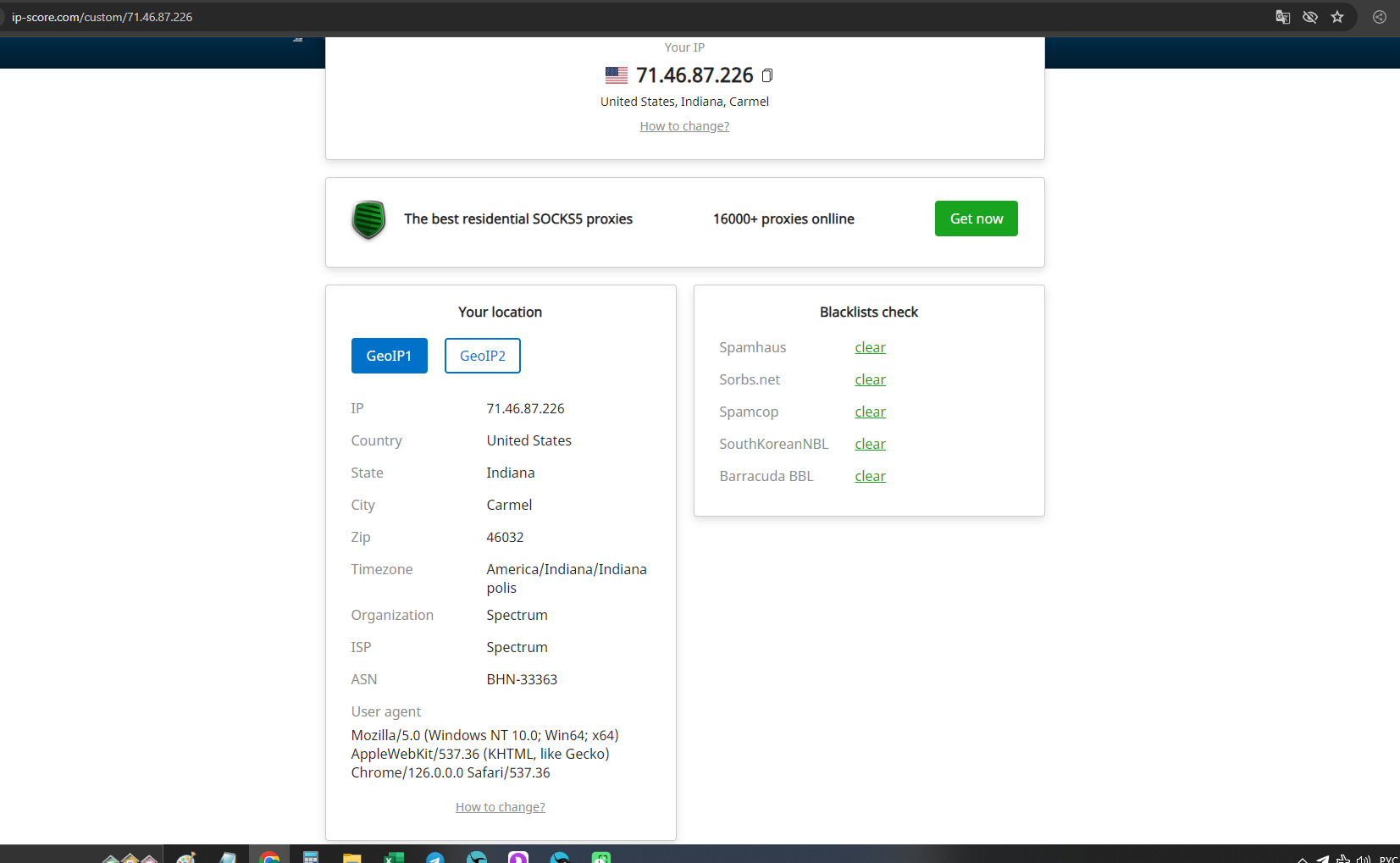Open the How to change link under IP

[x=684, y=126]
